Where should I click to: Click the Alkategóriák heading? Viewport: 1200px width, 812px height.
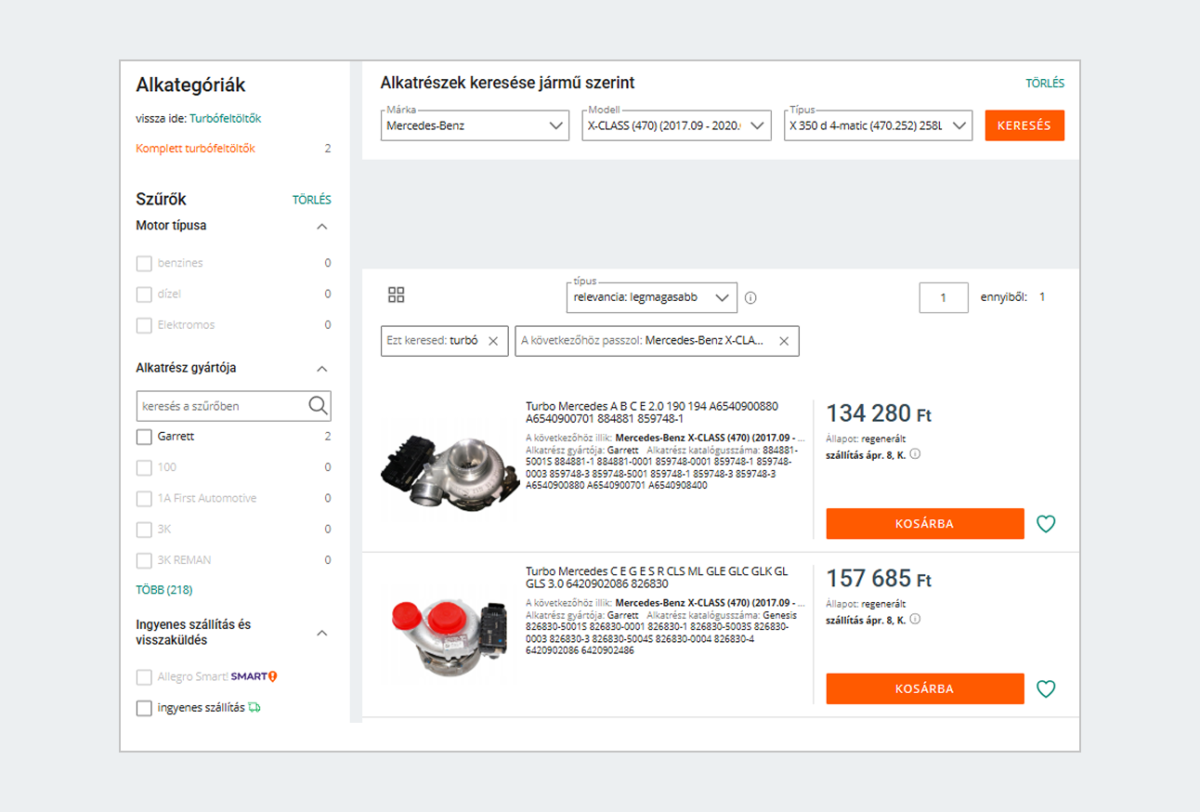(x=191, y=86)
